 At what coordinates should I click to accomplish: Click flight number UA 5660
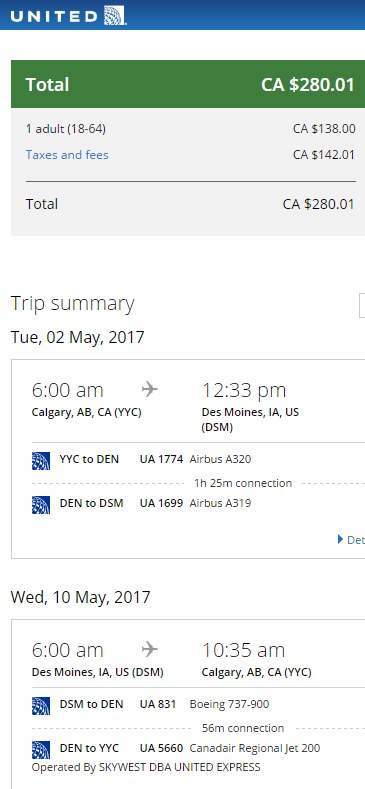(161, 748)
